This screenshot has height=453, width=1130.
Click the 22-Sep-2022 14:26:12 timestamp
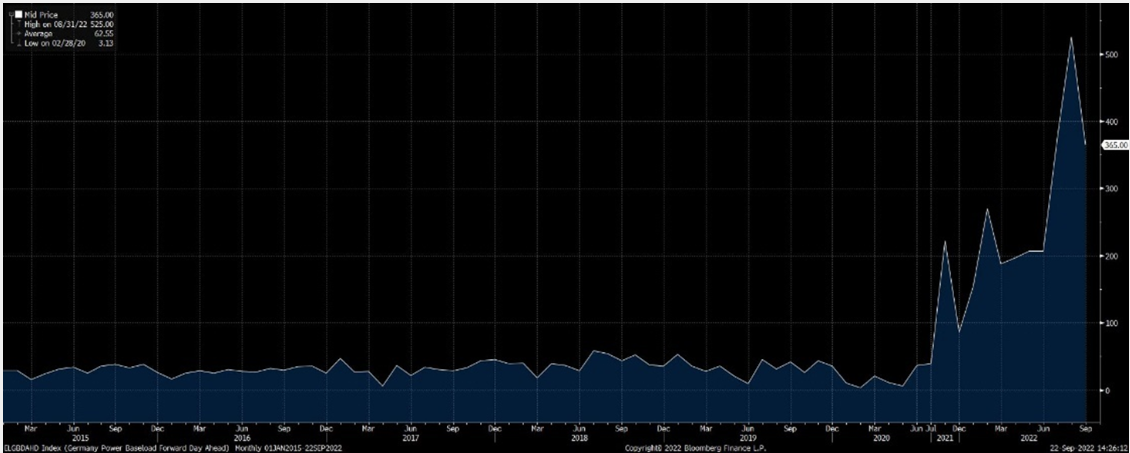click(1089, 448)
